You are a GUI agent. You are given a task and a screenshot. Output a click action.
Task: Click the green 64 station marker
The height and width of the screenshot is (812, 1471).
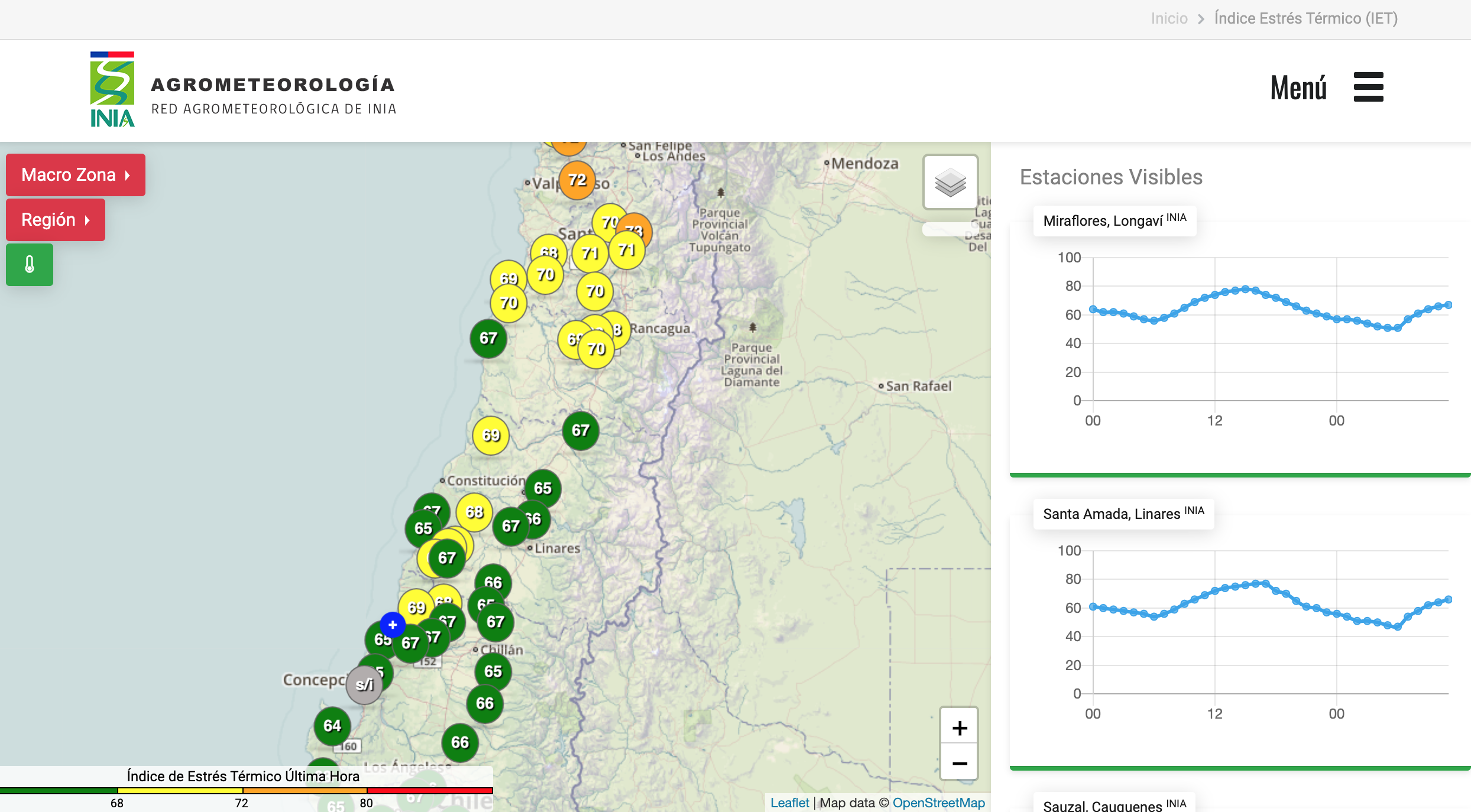332,726
